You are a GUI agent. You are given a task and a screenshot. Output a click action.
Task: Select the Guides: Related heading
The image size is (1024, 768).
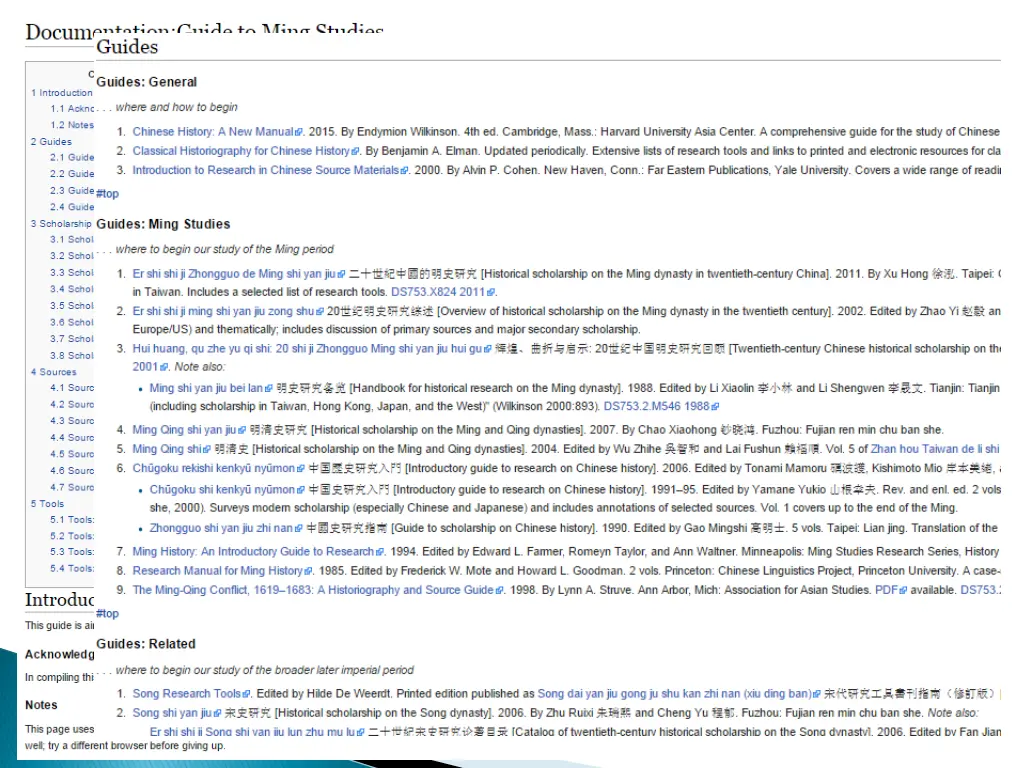[146, 644]
